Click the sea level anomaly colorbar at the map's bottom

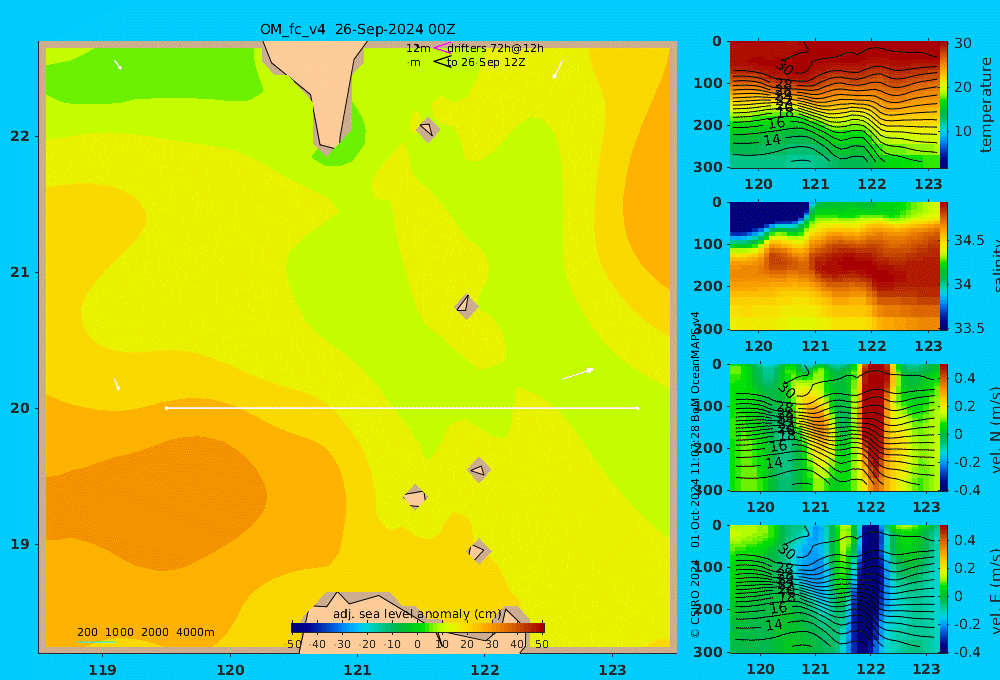(x=418, y=628)
